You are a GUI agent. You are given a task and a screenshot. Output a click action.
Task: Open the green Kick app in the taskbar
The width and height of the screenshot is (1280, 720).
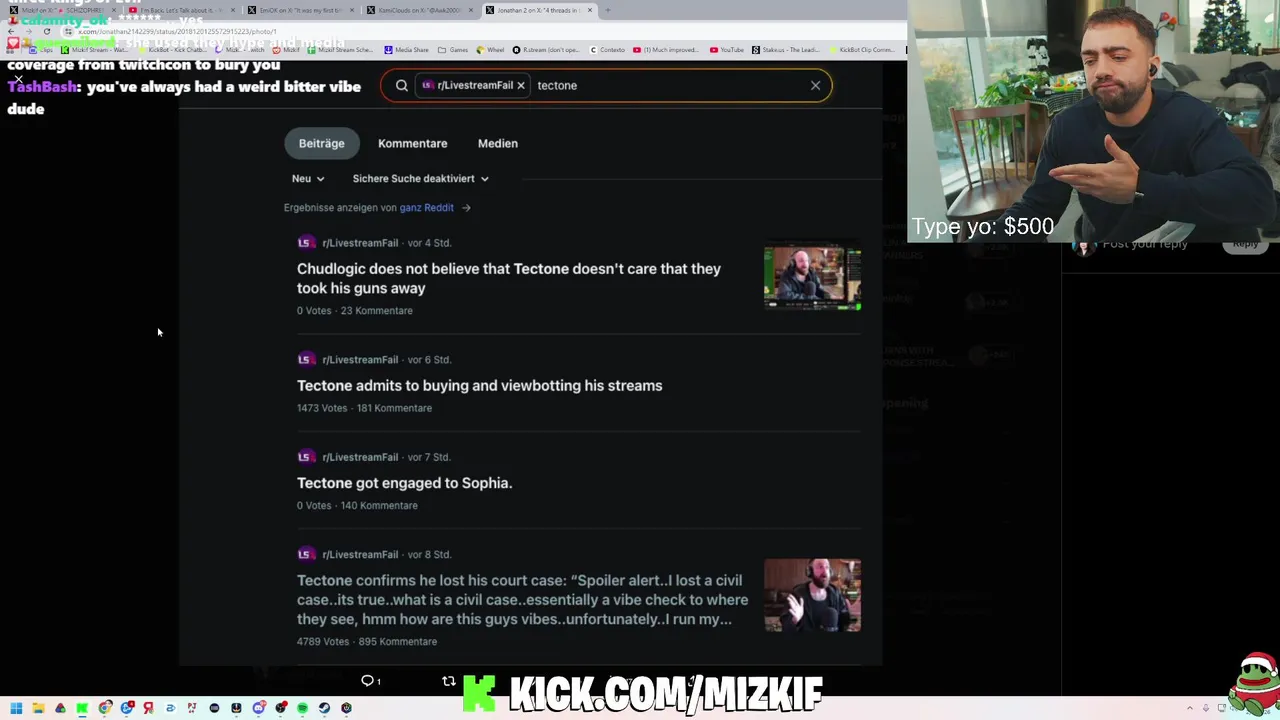click(82, 708)
